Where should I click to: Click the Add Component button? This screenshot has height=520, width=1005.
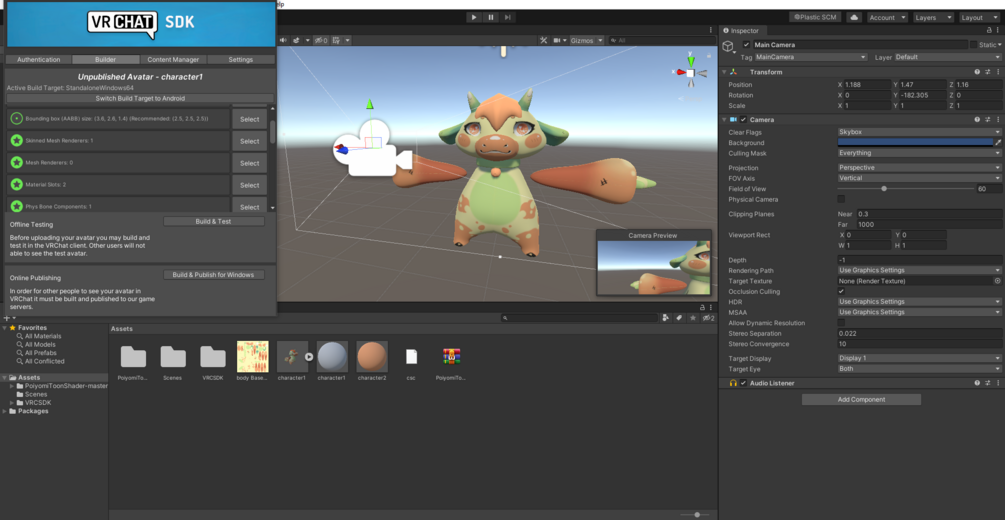pos(861,399)
